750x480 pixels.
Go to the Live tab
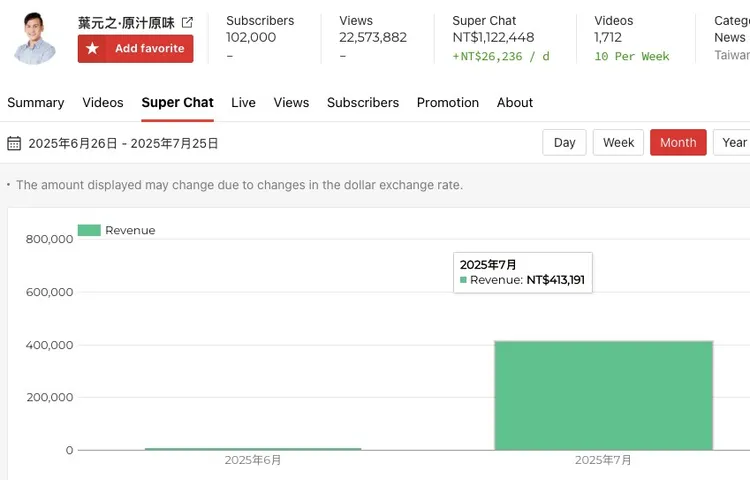point(243,102)
